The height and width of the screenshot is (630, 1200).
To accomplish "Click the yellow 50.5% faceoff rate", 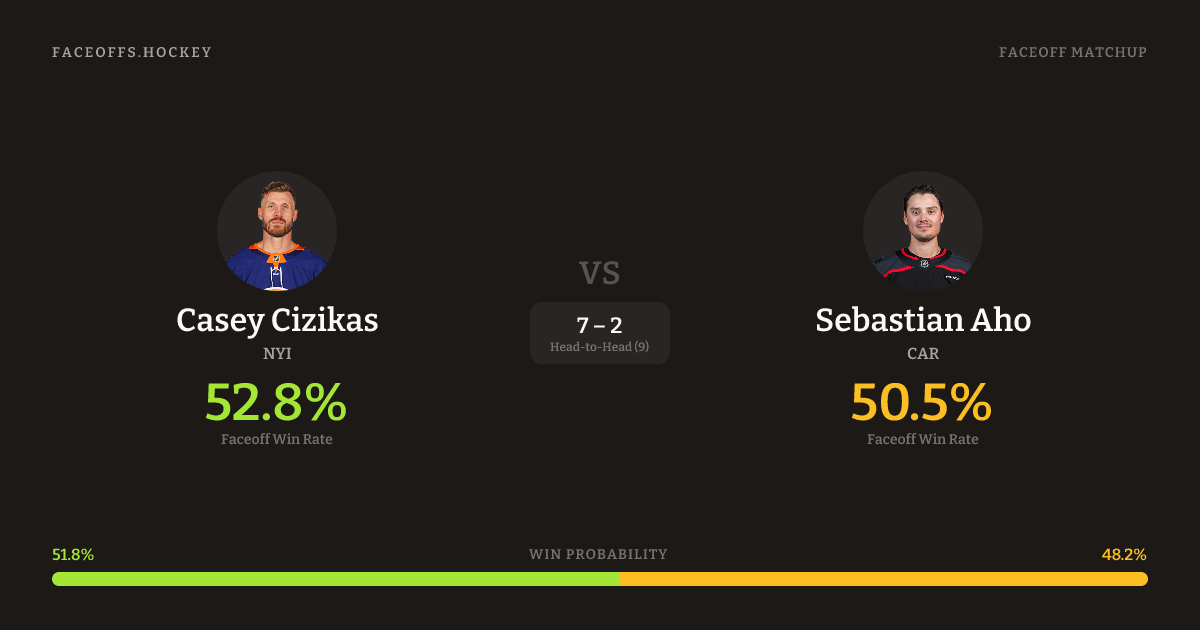I will pyautogui.click(x=921, y=402).
